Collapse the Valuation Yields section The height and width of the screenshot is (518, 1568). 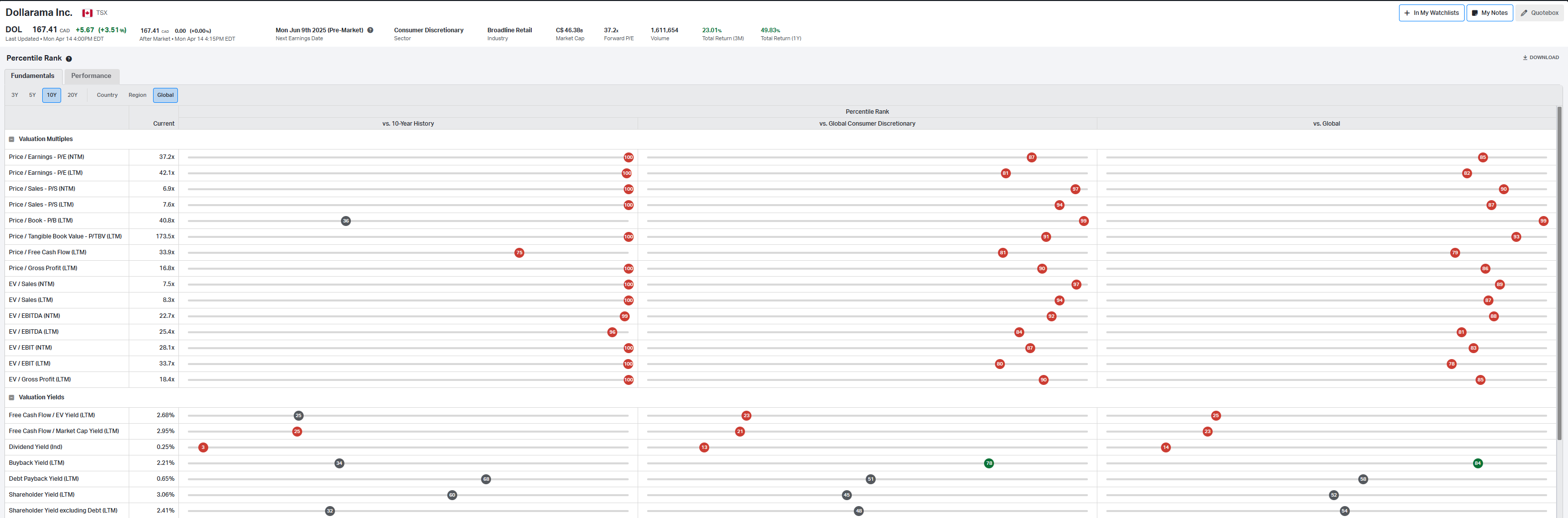[11, 398]
